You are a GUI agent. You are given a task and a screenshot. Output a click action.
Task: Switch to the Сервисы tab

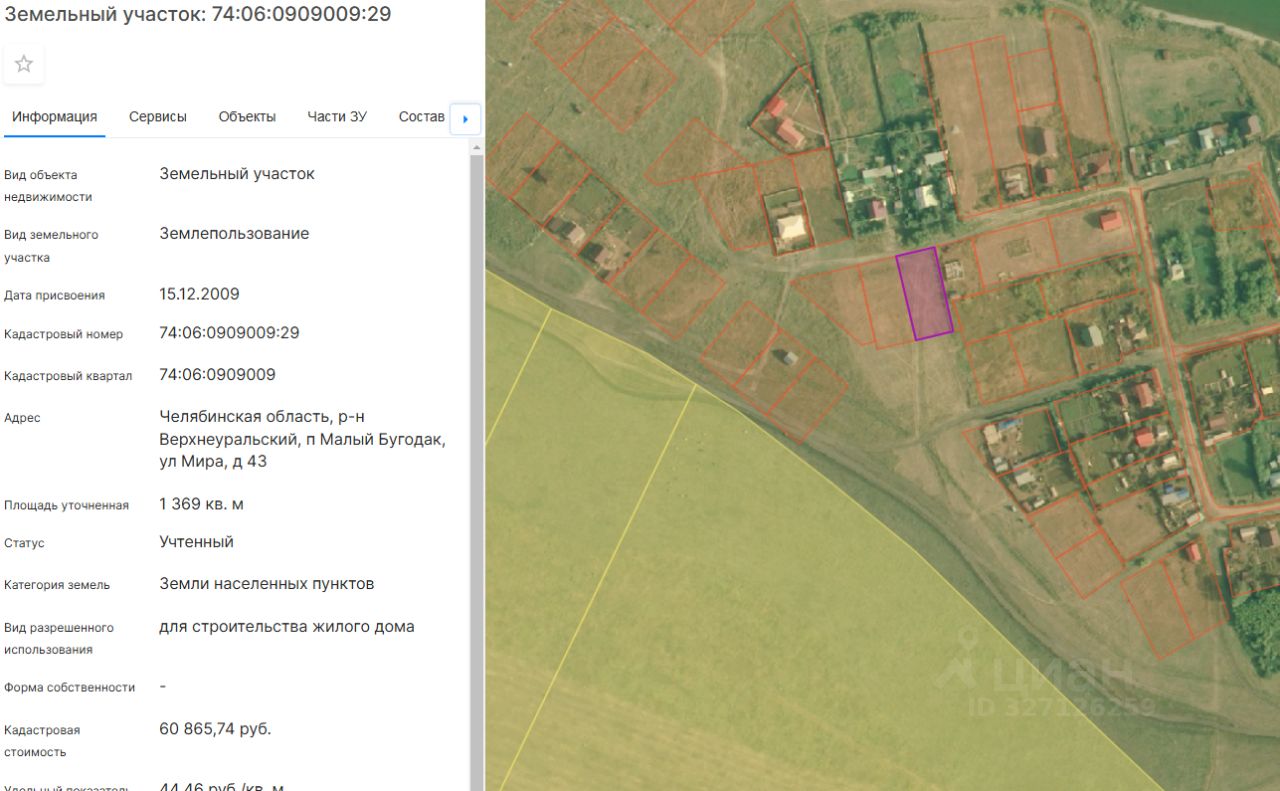click(157, 117)
